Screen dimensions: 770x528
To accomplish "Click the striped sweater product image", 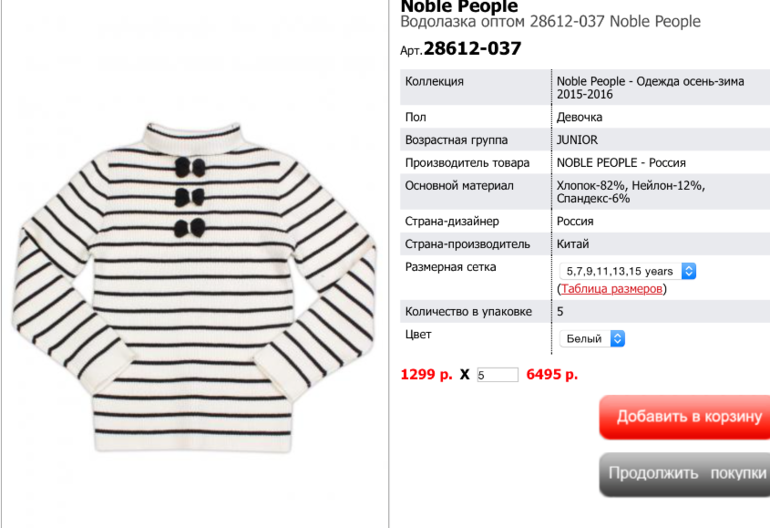I will pyautogui.click(x=194, y=287).
